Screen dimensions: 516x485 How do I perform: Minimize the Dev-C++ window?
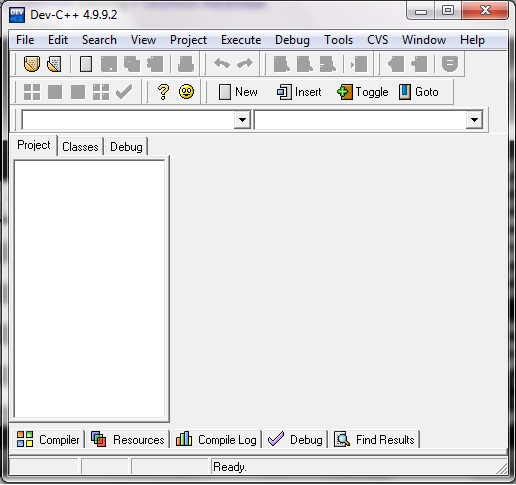tap(421, 11)
